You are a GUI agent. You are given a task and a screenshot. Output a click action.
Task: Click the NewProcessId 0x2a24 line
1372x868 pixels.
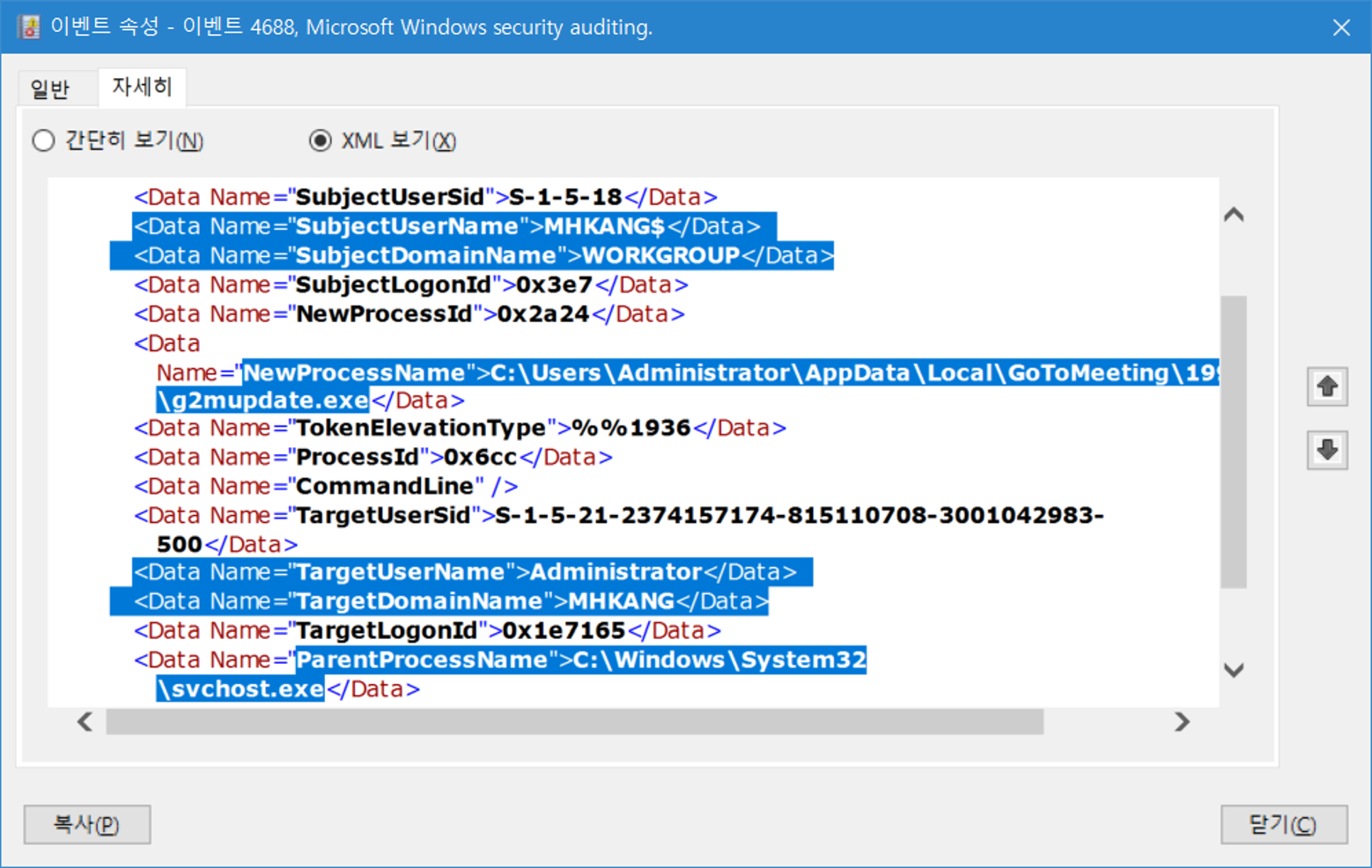point(409,314)
